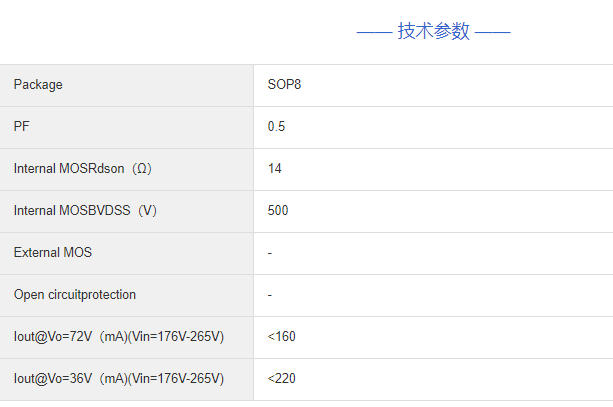The image size is (613, 407).
Task: Click the SOP8 package value
Action: pyautogui.click(x=284, y=85)
